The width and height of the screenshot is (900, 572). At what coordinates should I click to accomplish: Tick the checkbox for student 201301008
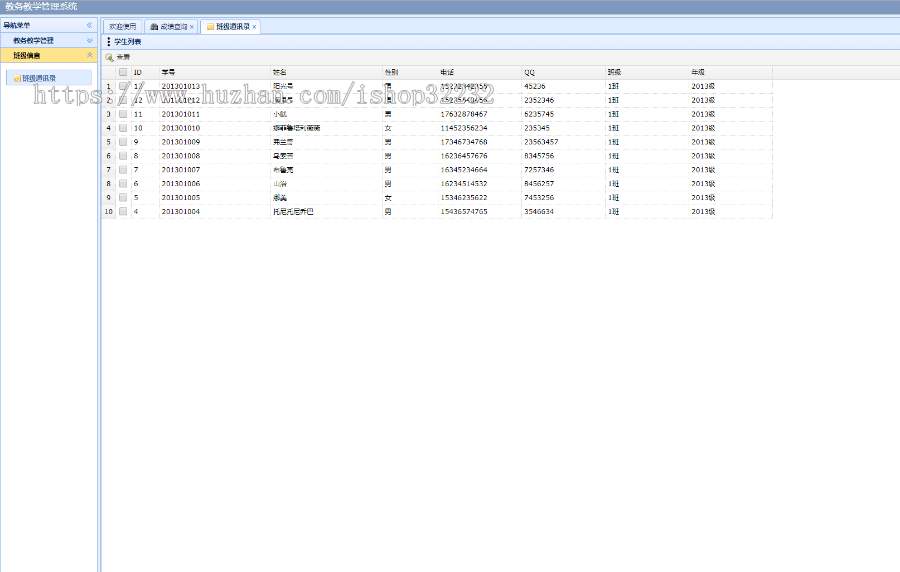(123, 156)
